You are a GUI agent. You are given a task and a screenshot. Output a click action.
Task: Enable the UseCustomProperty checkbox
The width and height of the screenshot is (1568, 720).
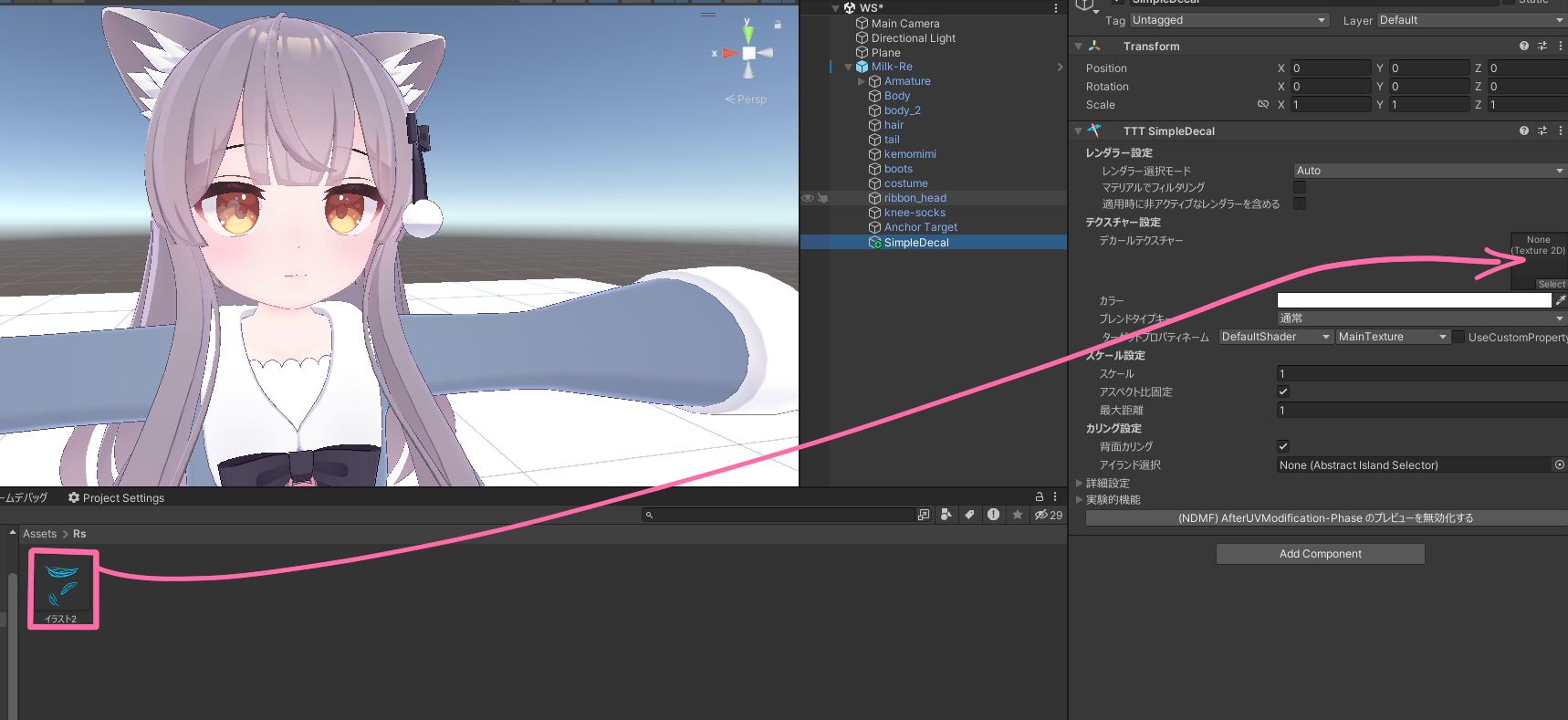pyautogui.click(x=1458, y=337)
